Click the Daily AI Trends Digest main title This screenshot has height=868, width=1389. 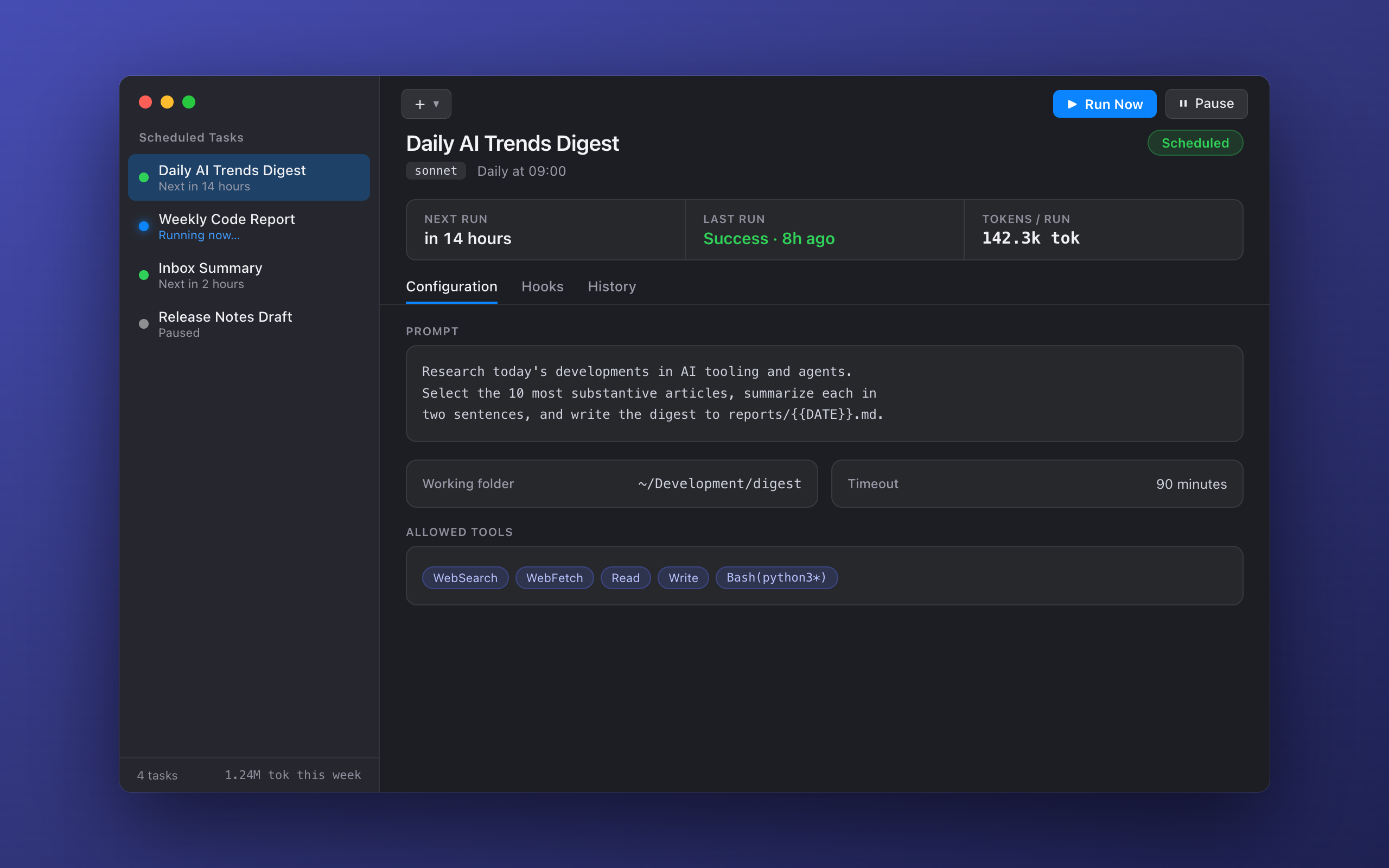(x=513, y=143)
